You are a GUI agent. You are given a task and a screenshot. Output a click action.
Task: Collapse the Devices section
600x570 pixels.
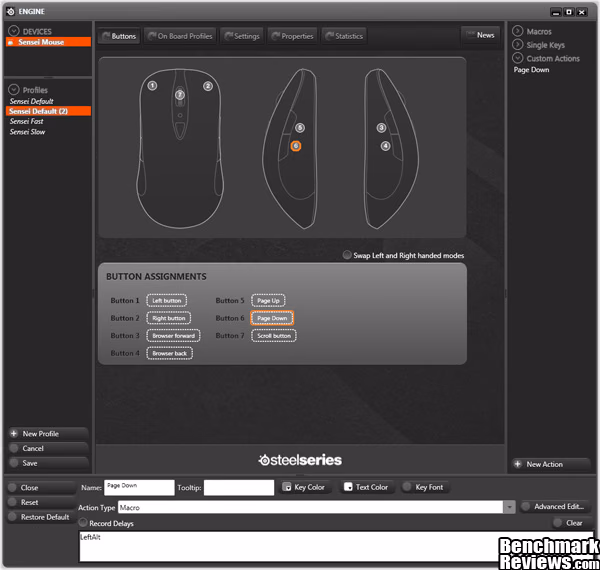point(14,31)
